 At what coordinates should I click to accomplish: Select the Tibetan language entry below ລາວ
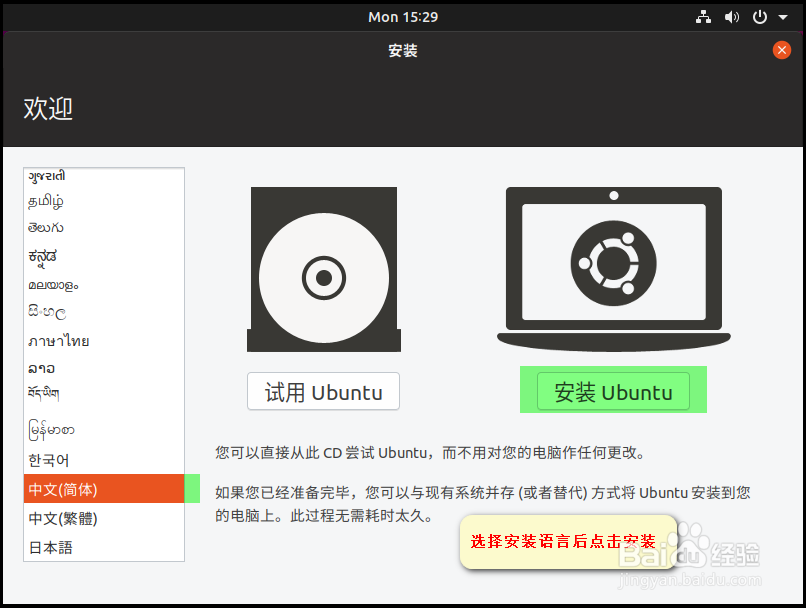(104, 395)
